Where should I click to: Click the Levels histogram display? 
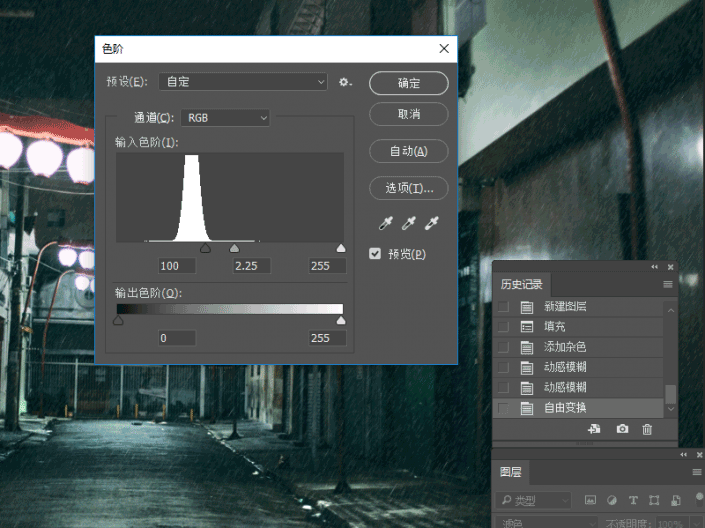(230, 197)
